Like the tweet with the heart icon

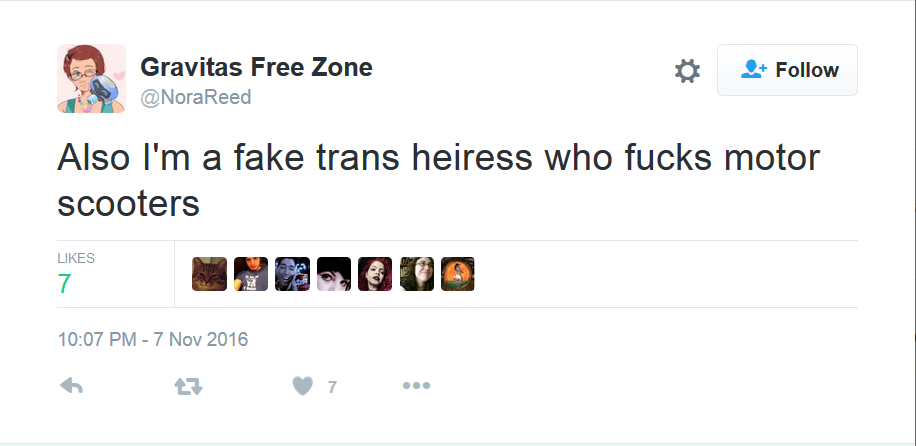[x=303, y=386]
